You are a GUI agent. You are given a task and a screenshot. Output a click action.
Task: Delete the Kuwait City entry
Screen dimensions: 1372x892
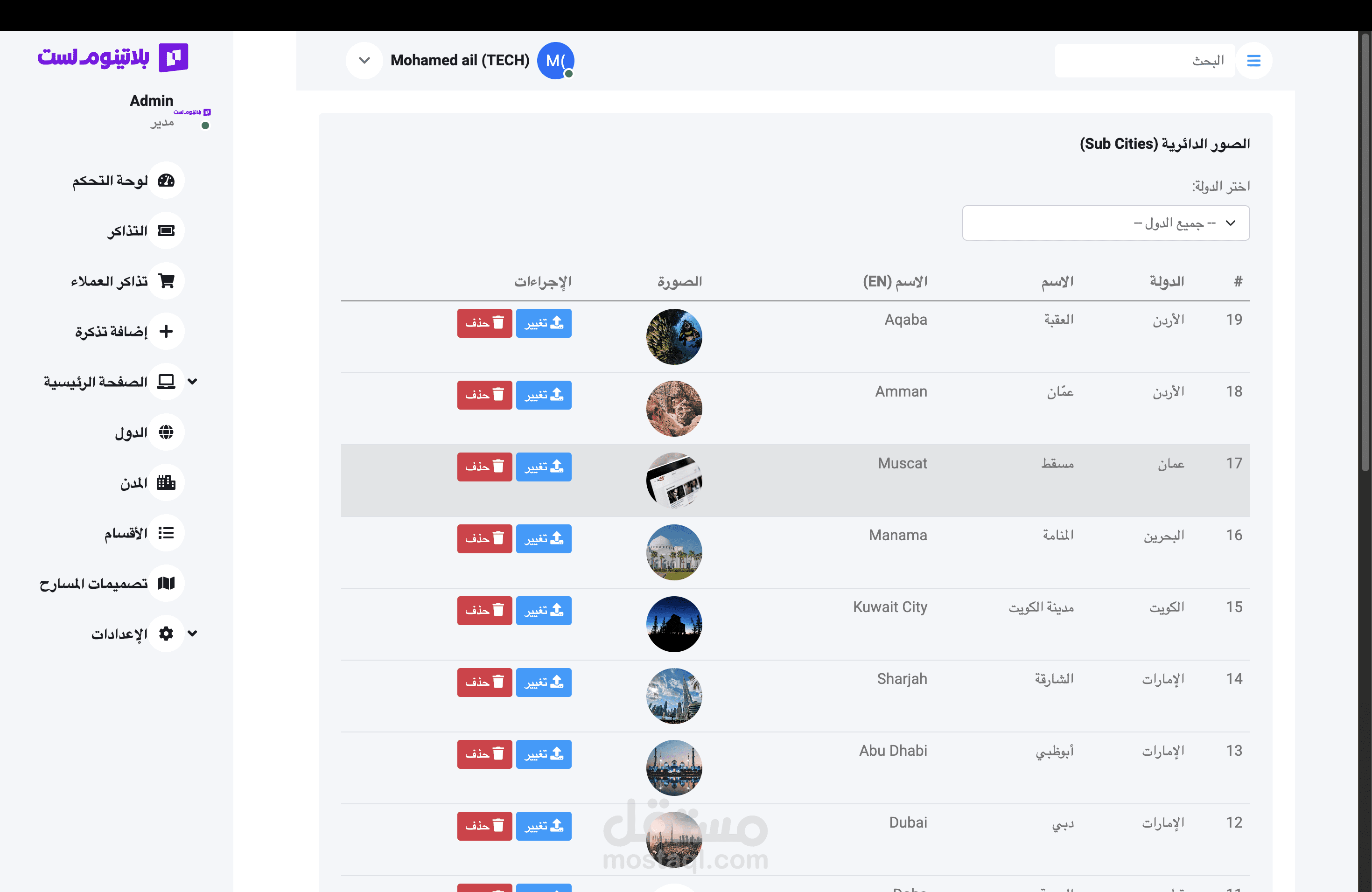point(484,610)
